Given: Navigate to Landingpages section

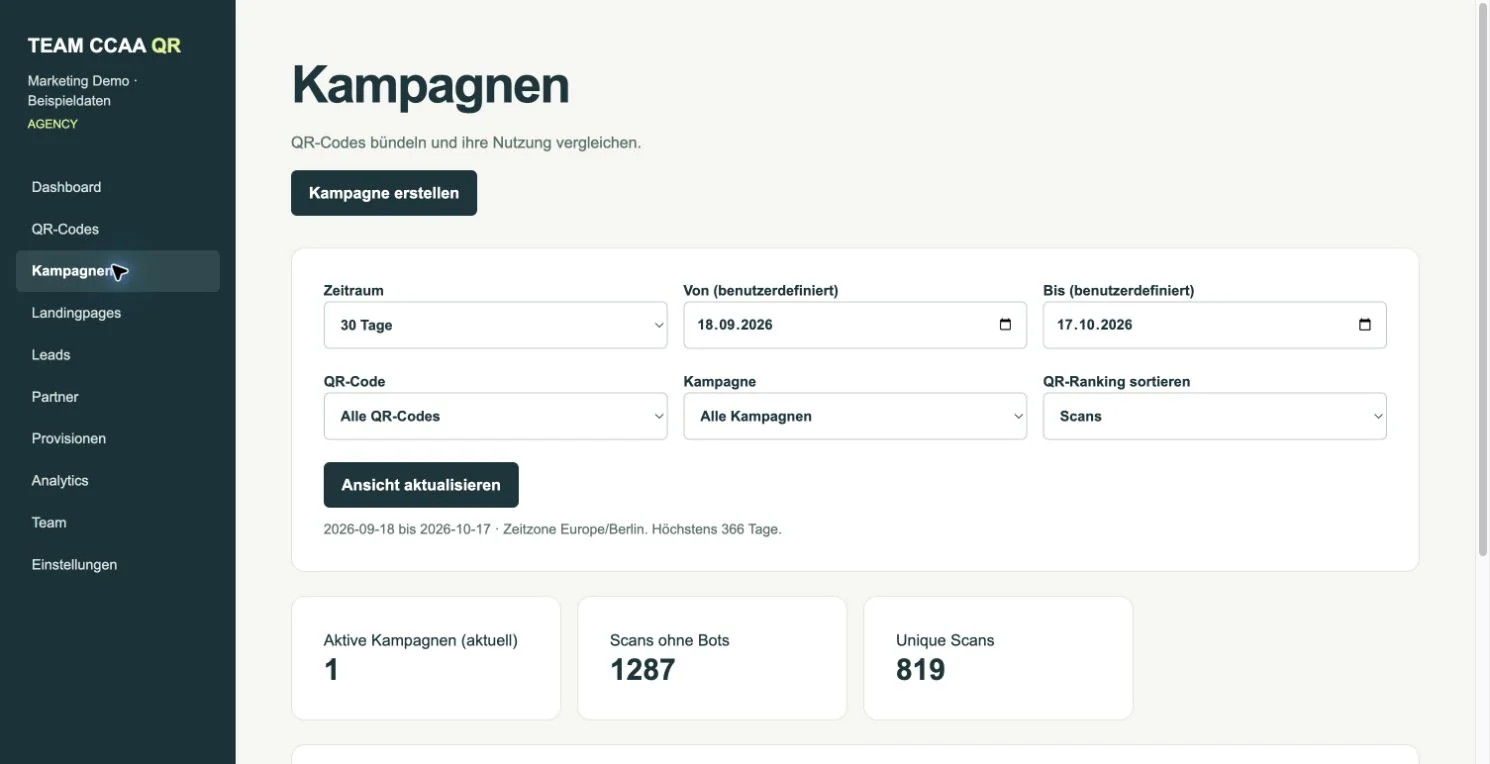Looking at the screenshot, I should tap(118, 313).
